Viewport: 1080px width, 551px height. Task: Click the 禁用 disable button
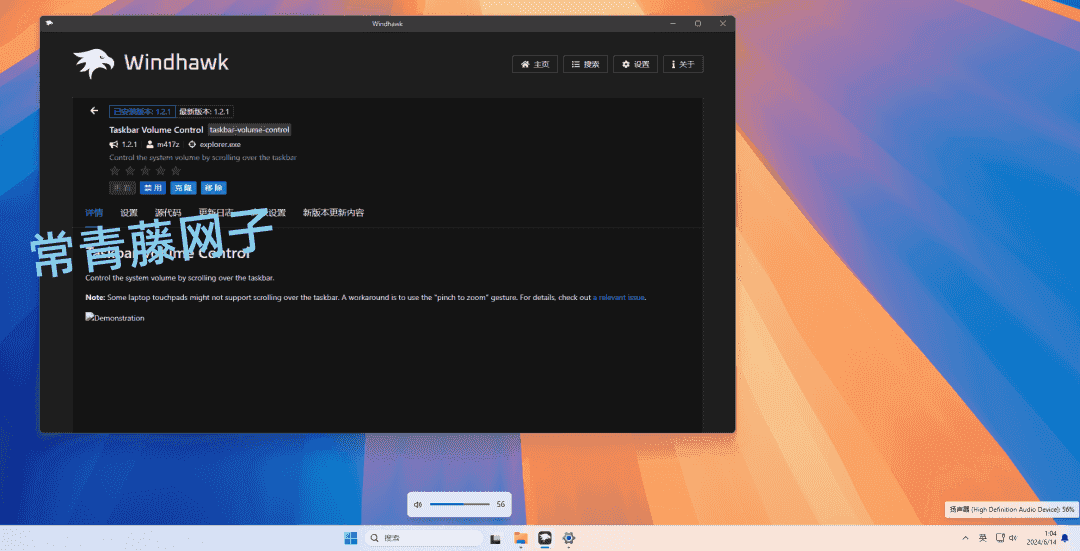pos(153,187)
